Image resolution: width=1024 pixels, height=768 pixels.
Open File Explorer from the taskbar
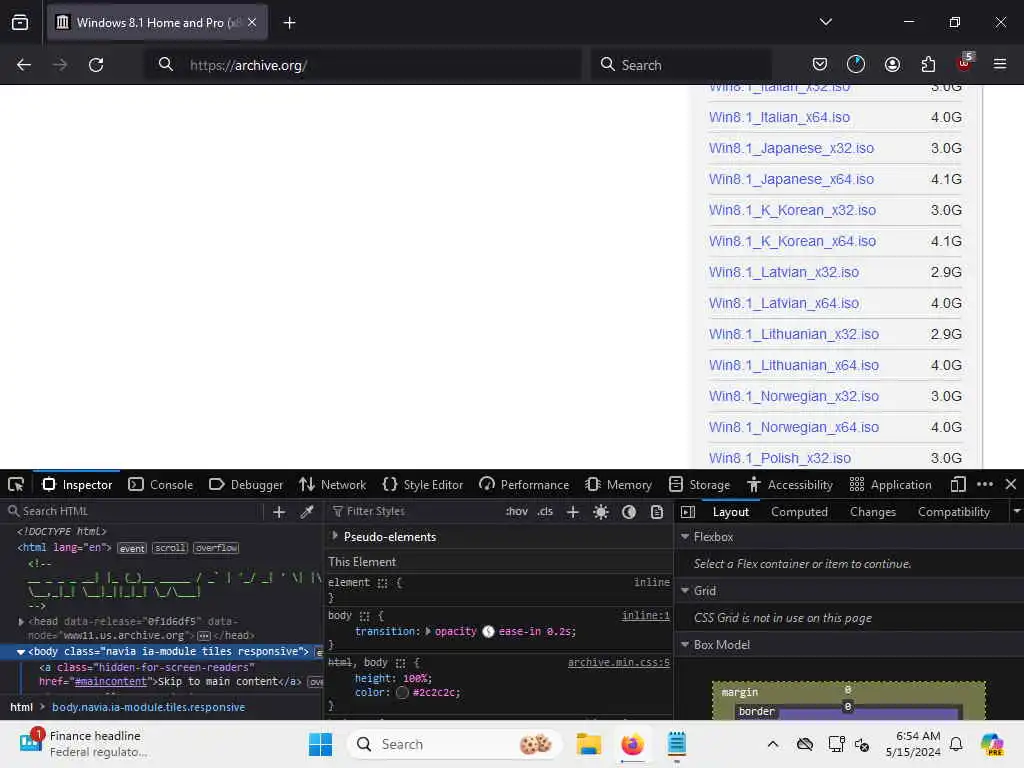pyautogui.click(x=588, y=744)
